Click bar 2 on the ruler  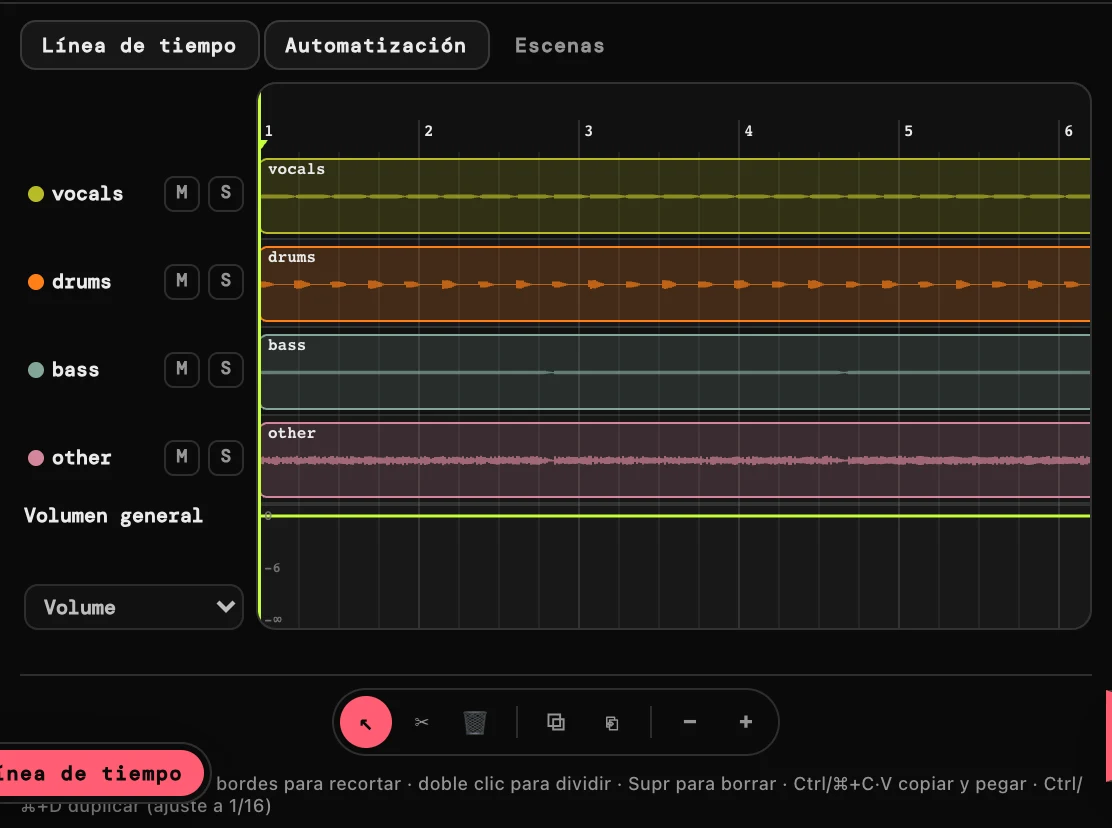tap(428, 131)
